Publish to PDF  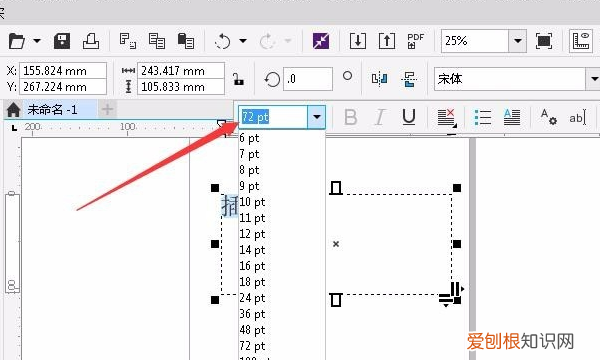[x=416, y=41]
